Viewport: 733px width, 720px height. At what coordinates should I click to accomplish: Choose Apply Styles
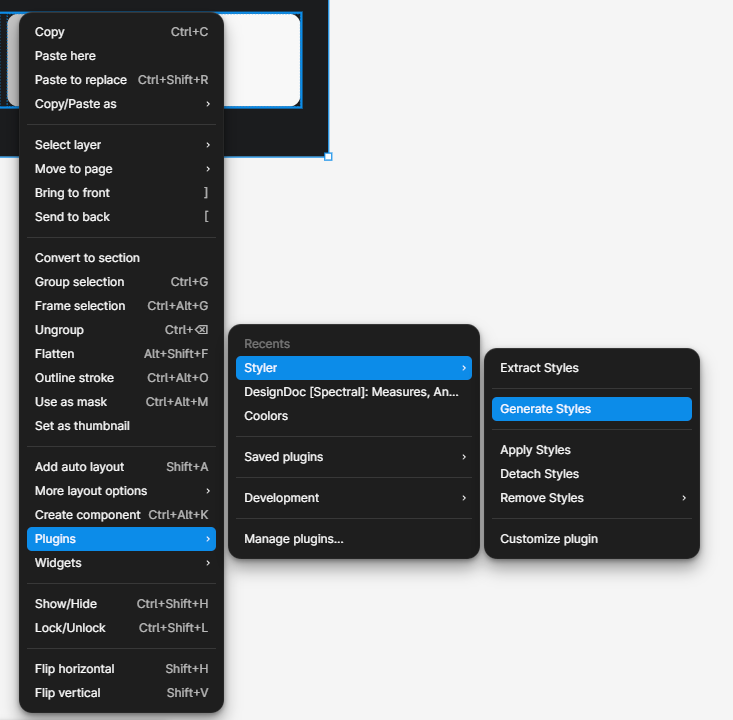click(592, 450)
